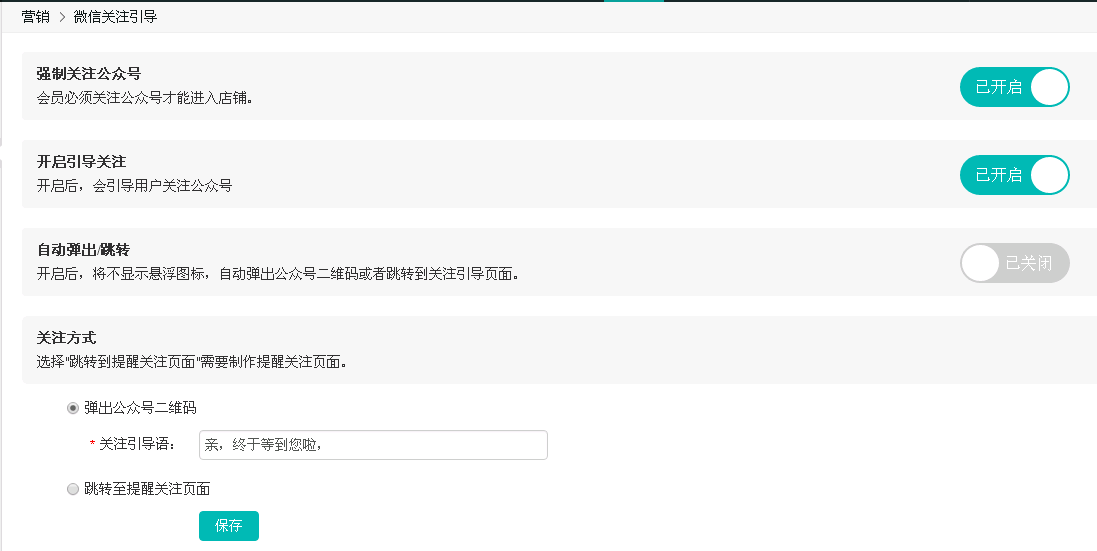The image size is (1097, 551).
Task: Click the breadcrumb chevron separator after 营销
Action: [x=62, y=17]
